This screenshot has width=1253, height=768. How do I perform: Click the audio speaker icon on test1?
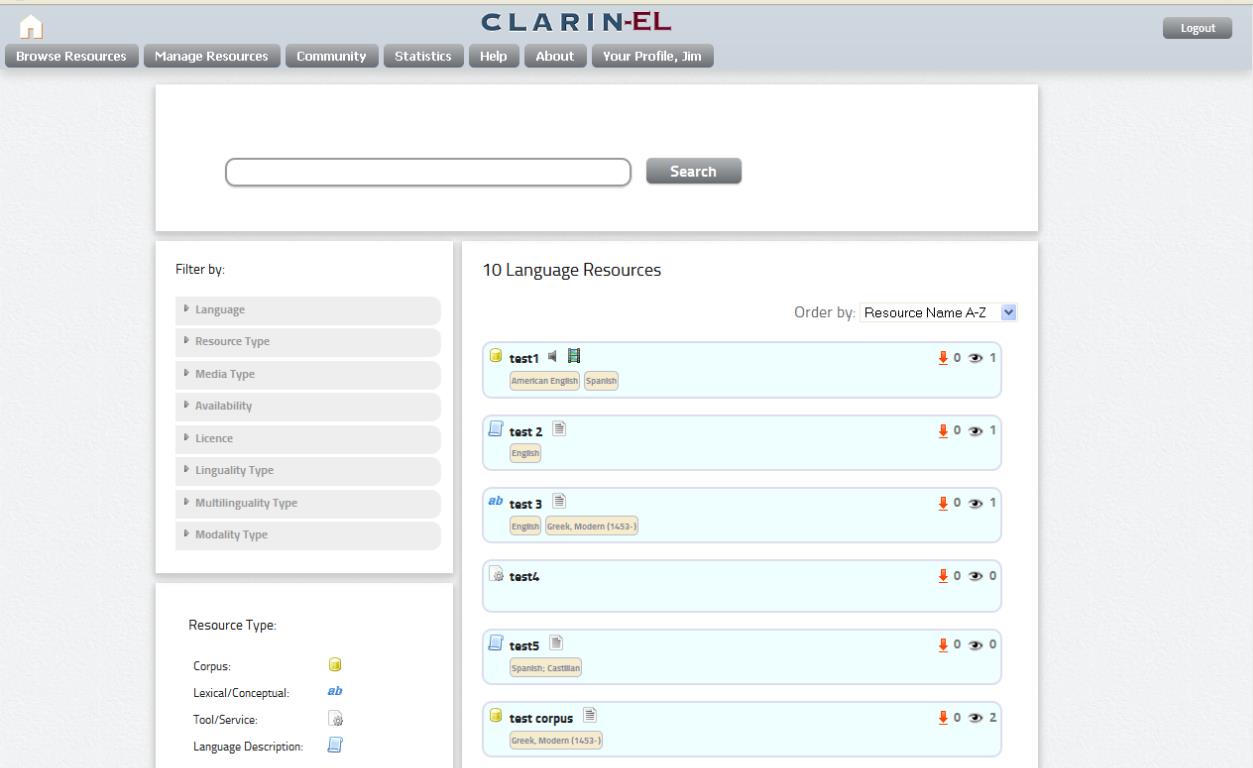[x=553, y=356]
